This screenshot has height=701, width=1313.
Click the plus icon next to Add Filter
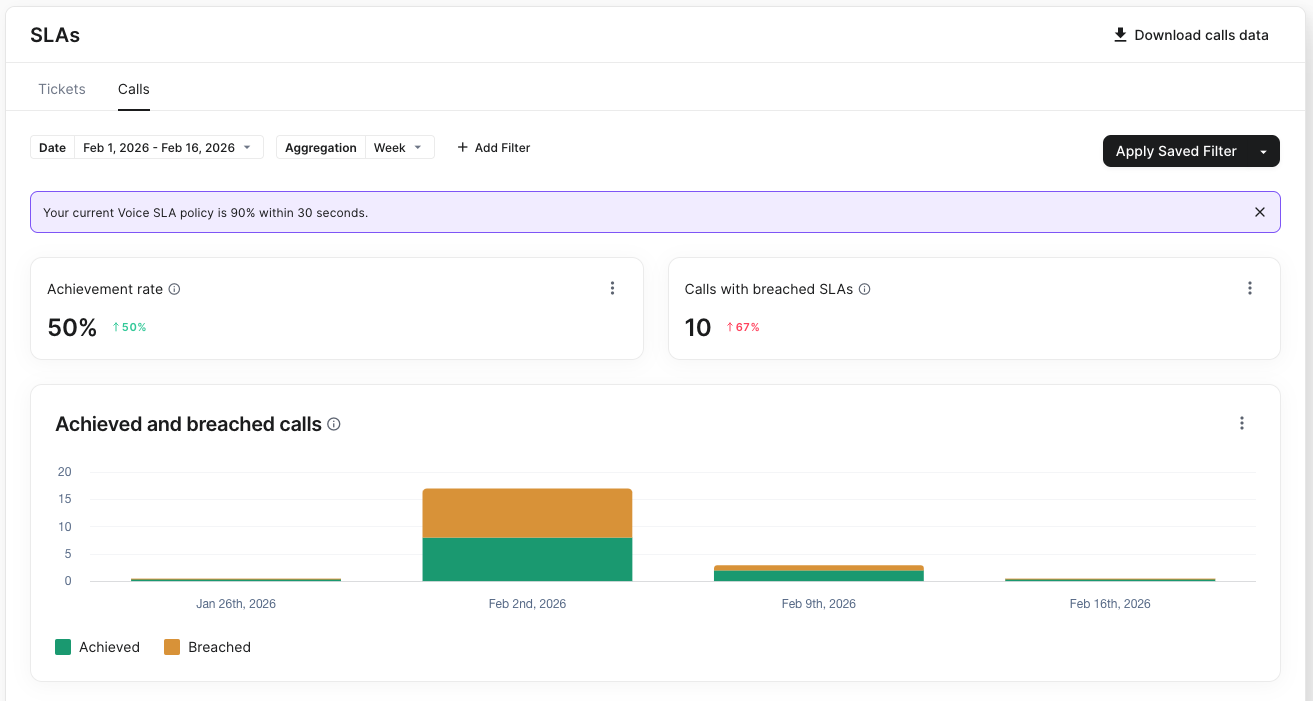pyautogui.click(x=461, y=147)
